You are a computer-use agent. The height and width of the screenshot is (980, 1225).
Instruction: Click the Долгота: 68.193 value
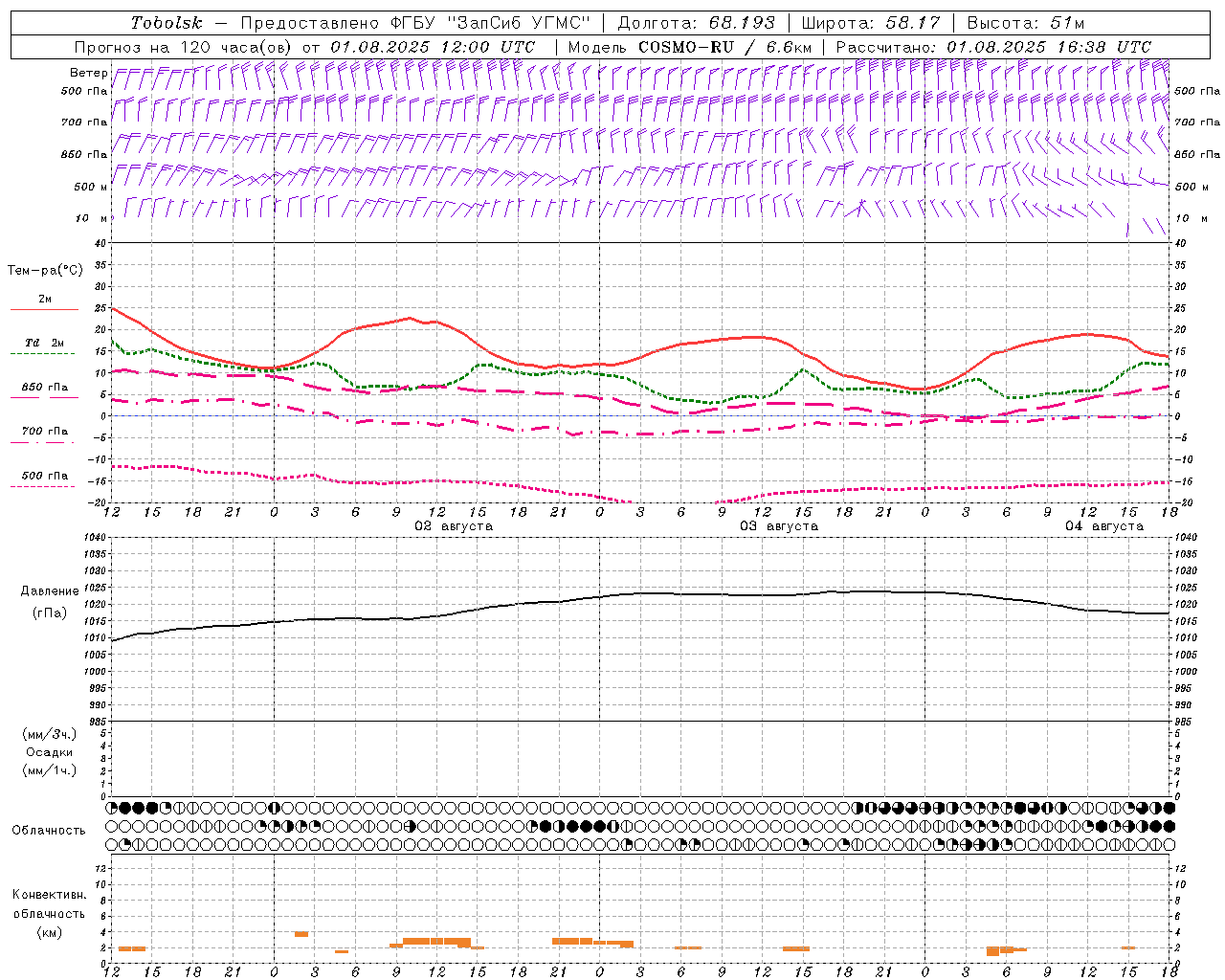coord(697,23)
